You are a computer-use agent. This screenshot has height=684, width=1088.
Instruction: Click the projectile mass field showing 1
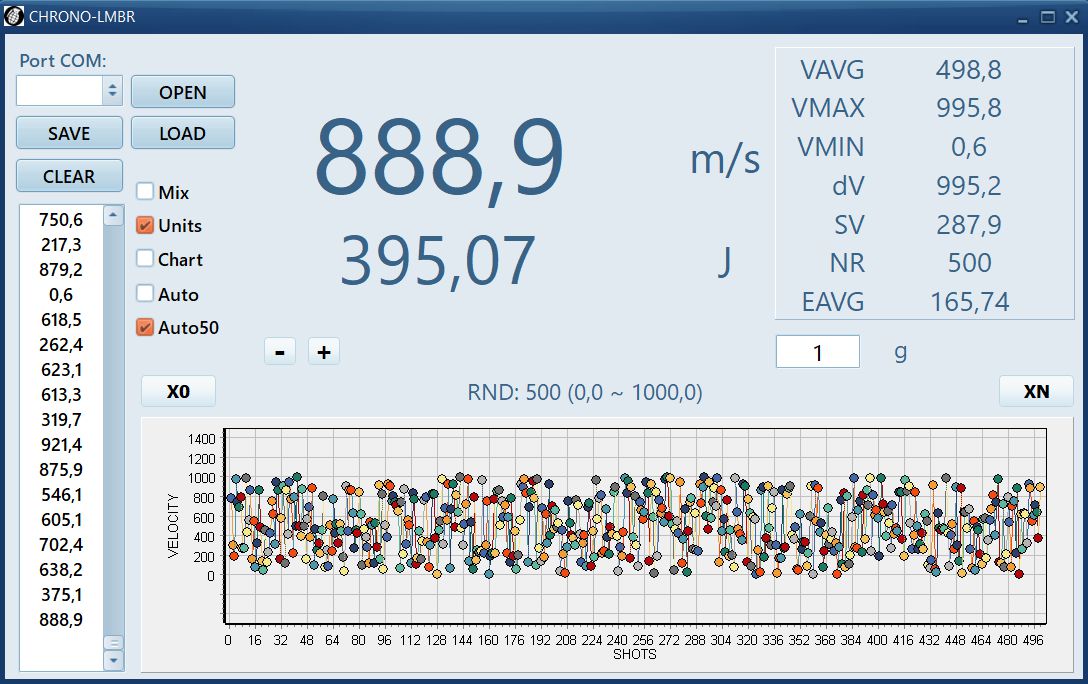tap(817, 352)
